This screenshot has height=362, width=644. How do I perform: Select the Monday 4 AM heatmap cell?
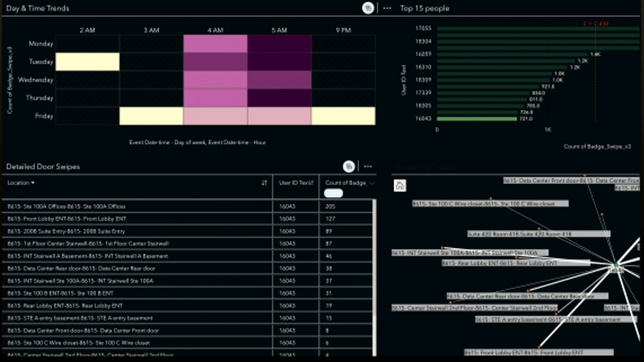click(x=216, y=44)
